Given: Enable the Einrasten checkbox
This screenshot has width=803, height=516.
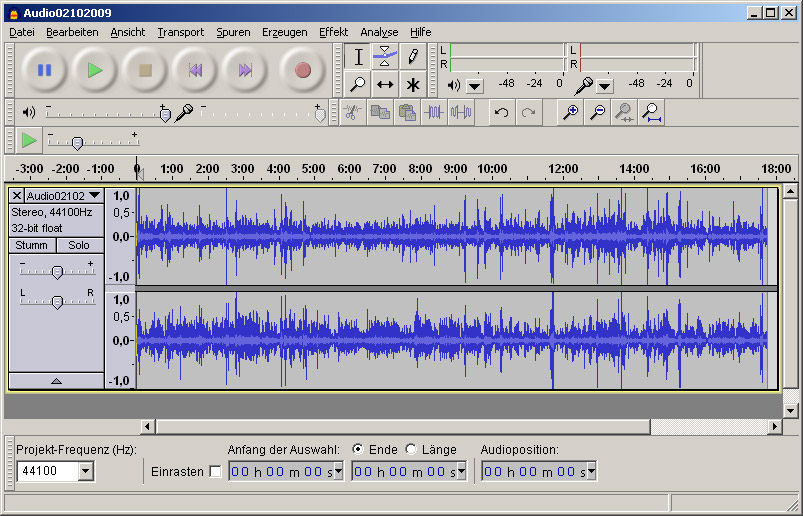Looking at the screenshot, I should [216, 471].
